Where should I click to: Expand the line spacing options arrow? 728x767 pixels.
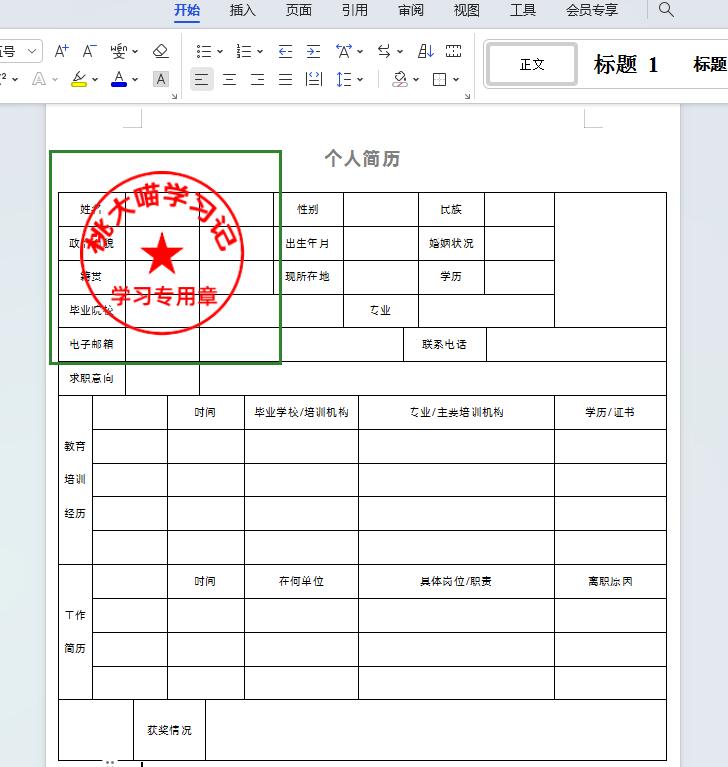point(360,79)
